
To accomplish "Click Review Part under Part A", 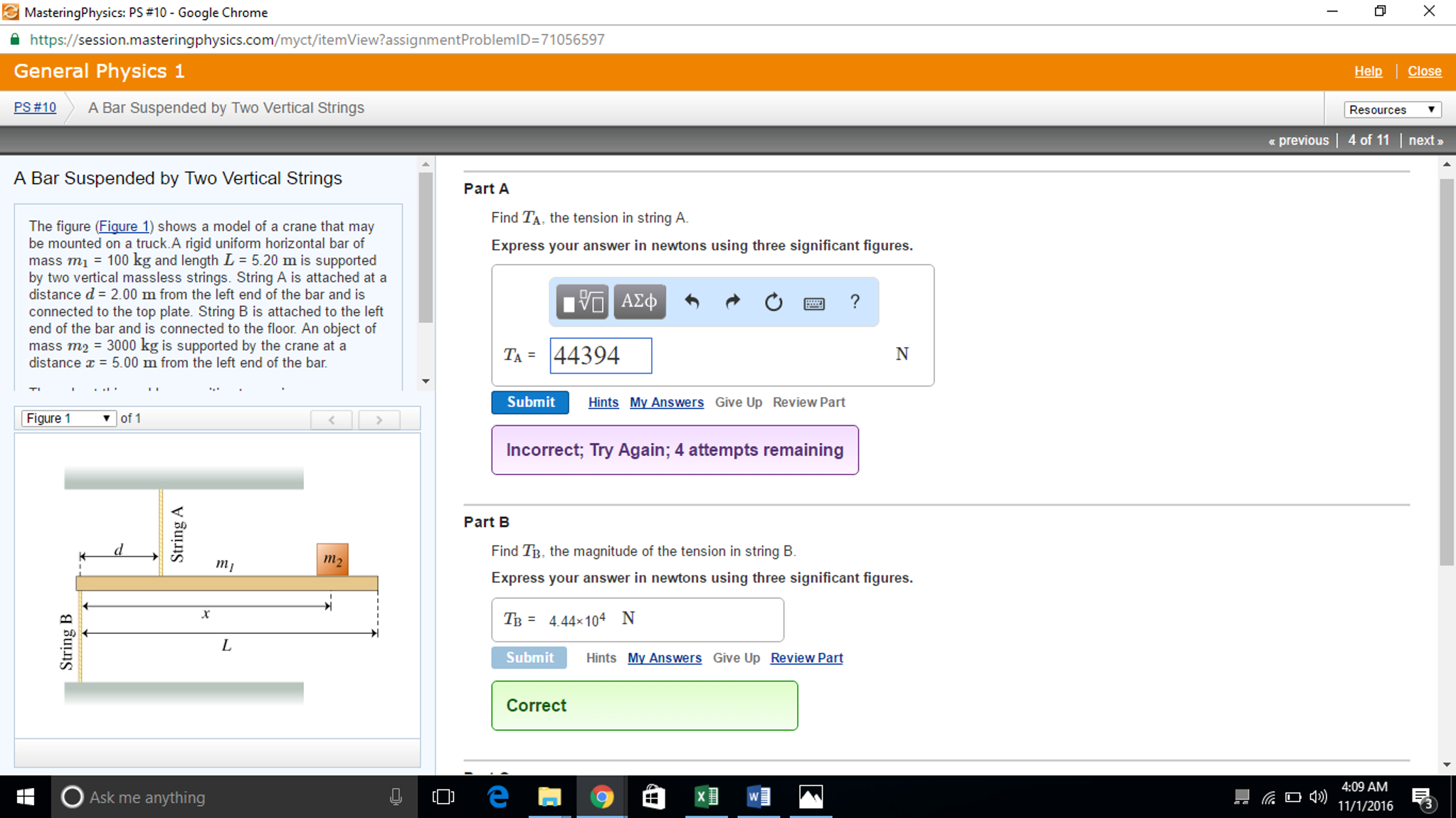I will coord(809,402).
